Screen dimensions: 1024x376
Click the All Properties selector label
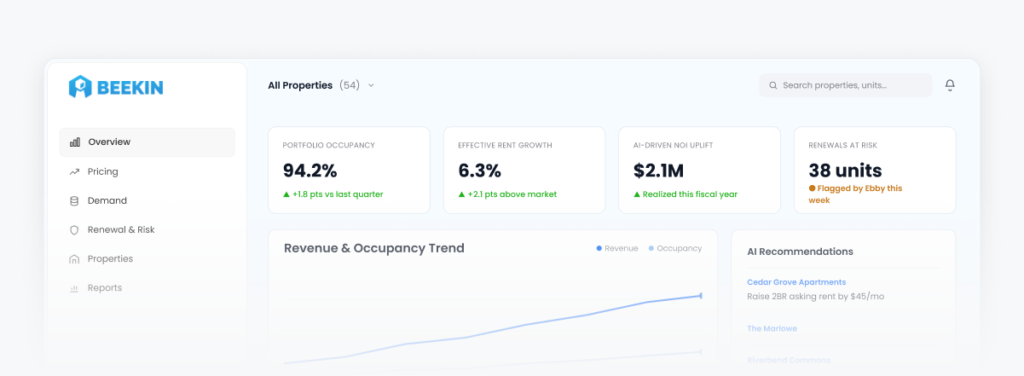click(x=300, y=86)
